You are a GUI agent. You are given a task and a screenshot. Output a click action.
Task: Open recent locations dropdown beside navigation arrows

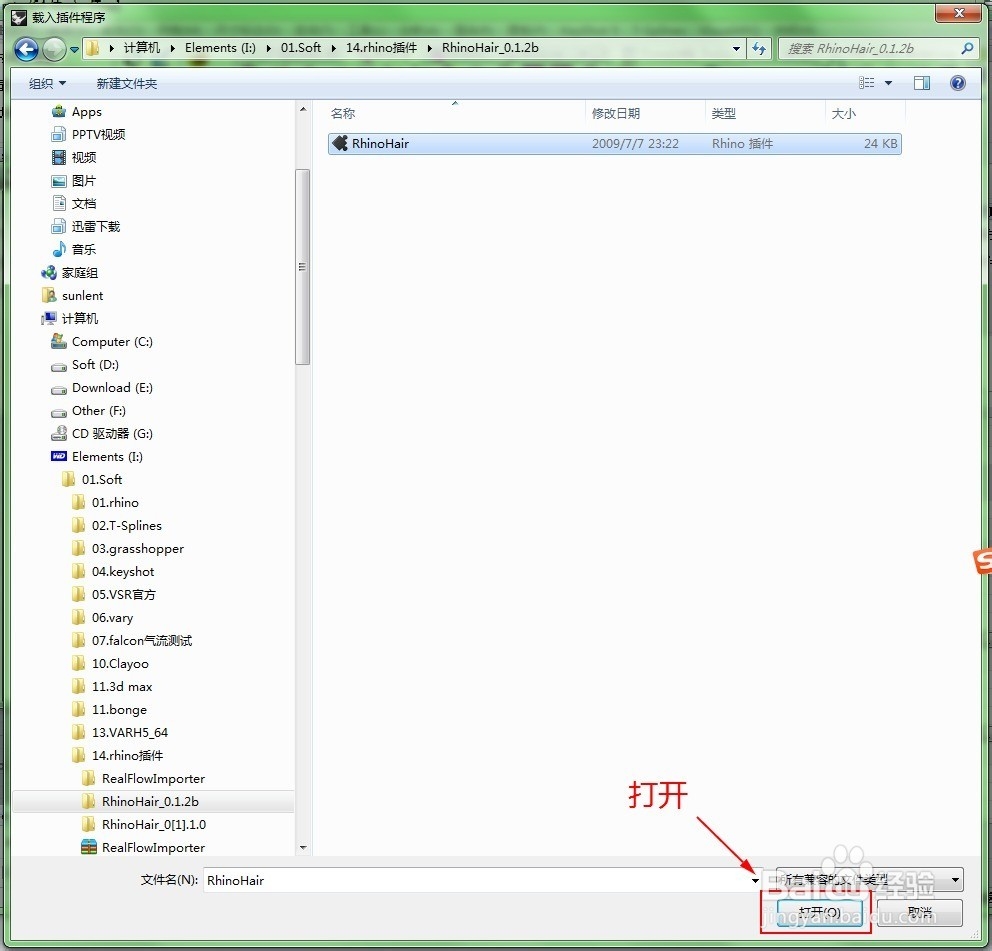point(74,49)
